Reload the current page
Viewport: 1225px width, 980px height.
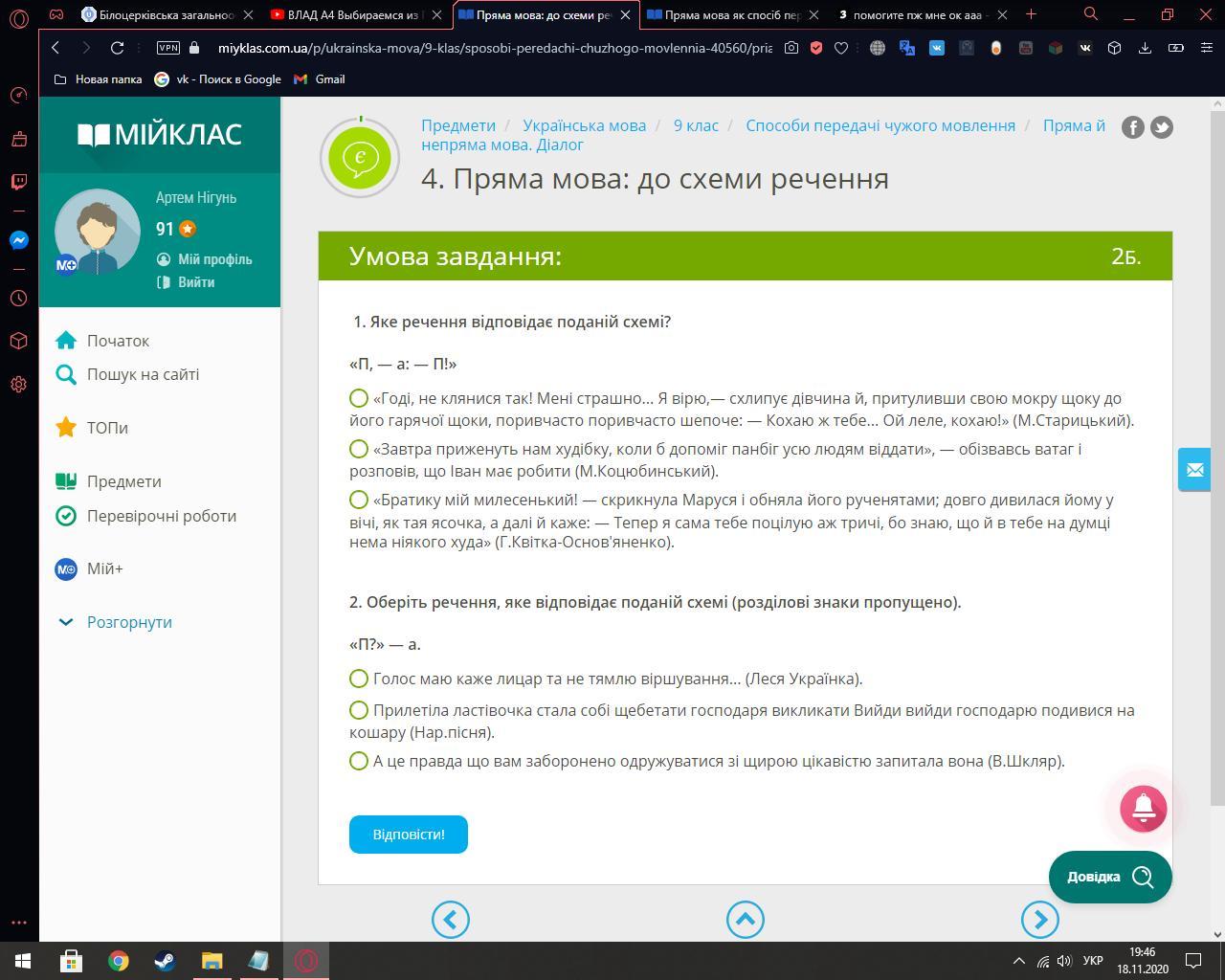click(117, 48)
